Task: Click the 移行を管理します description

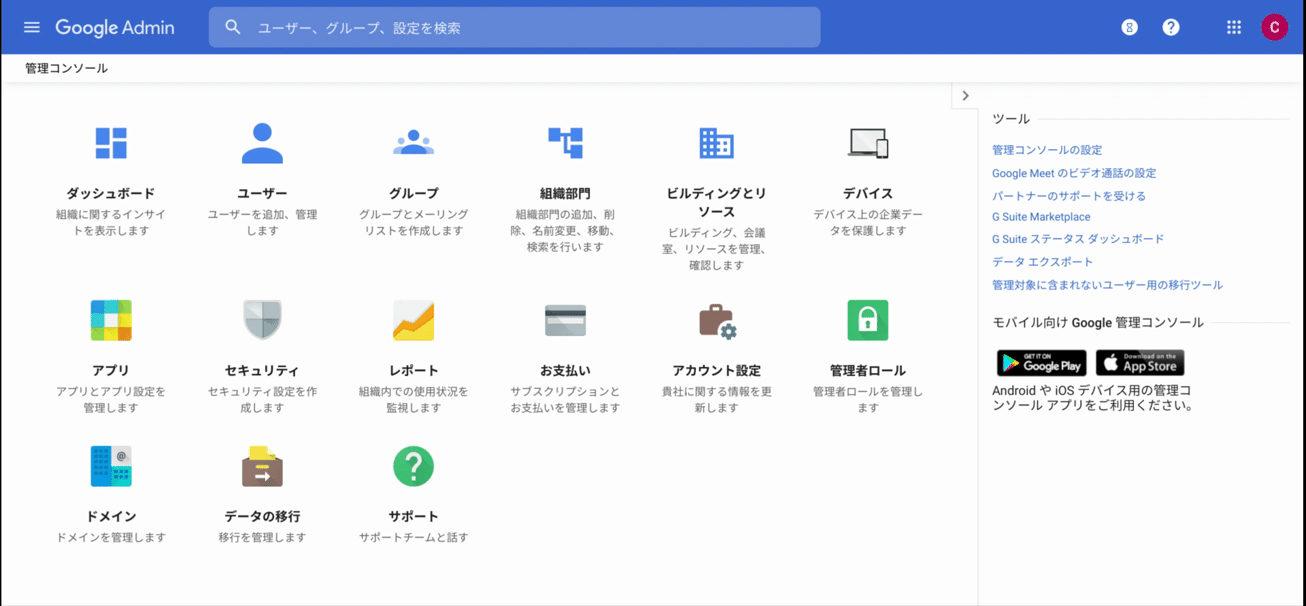Action: pyautogui.click(x=262, y=537)
